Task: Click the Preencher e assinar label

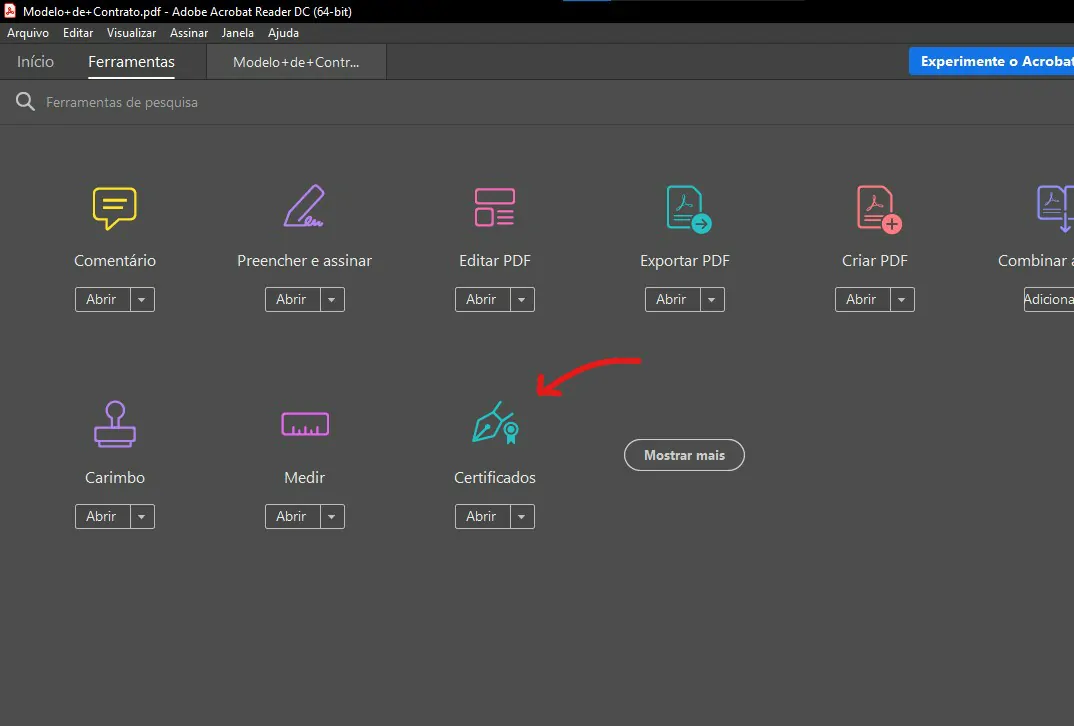Action: click(x=305, y=261)
